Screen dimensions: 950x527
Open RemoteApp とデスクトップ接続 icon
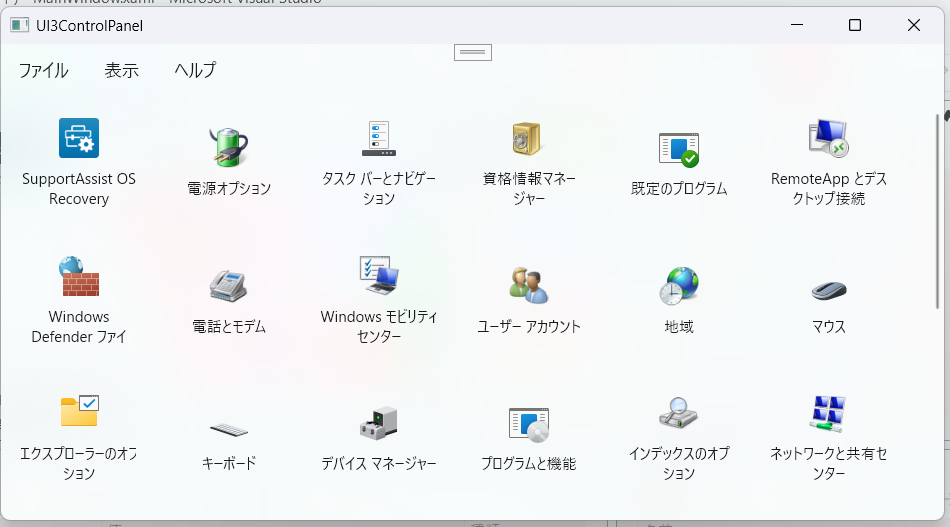coord(828,138)
